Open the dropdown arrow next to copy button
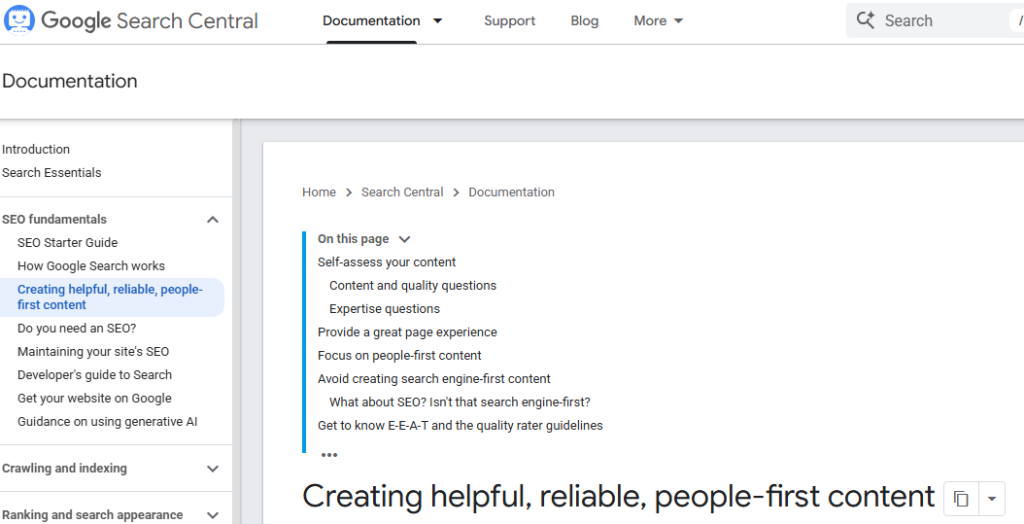Viewport: 1024px width, 524px height. click(991, 498)
